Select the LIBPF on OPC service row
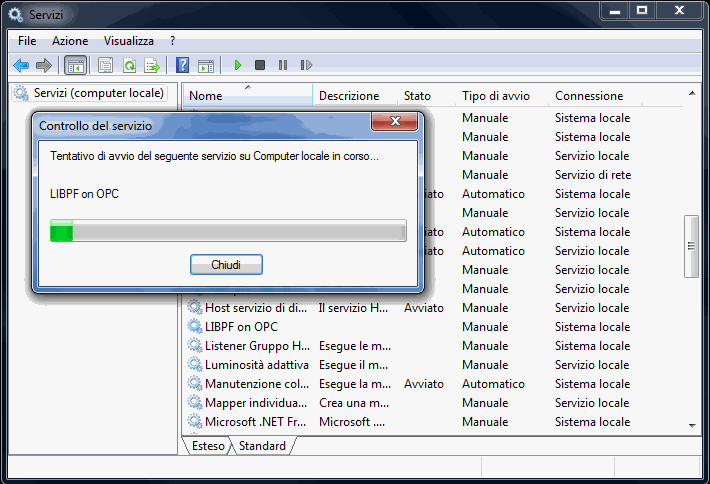The width and height of the screenshot is (710, 484). point(241,327)
